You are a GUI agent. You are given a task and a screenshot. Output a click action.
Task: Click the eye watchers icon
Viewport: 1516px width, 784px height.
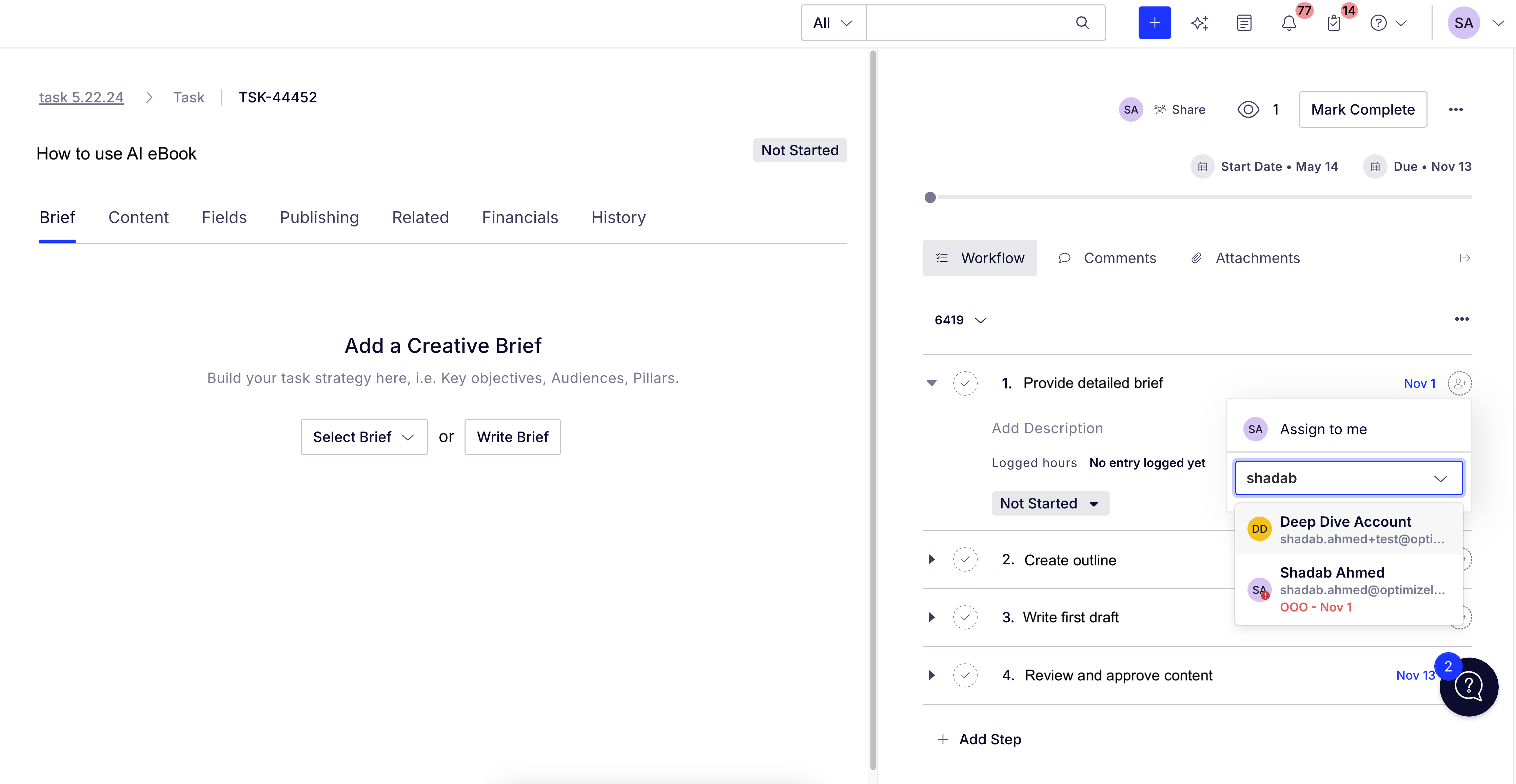click(x=1248, y=109)
